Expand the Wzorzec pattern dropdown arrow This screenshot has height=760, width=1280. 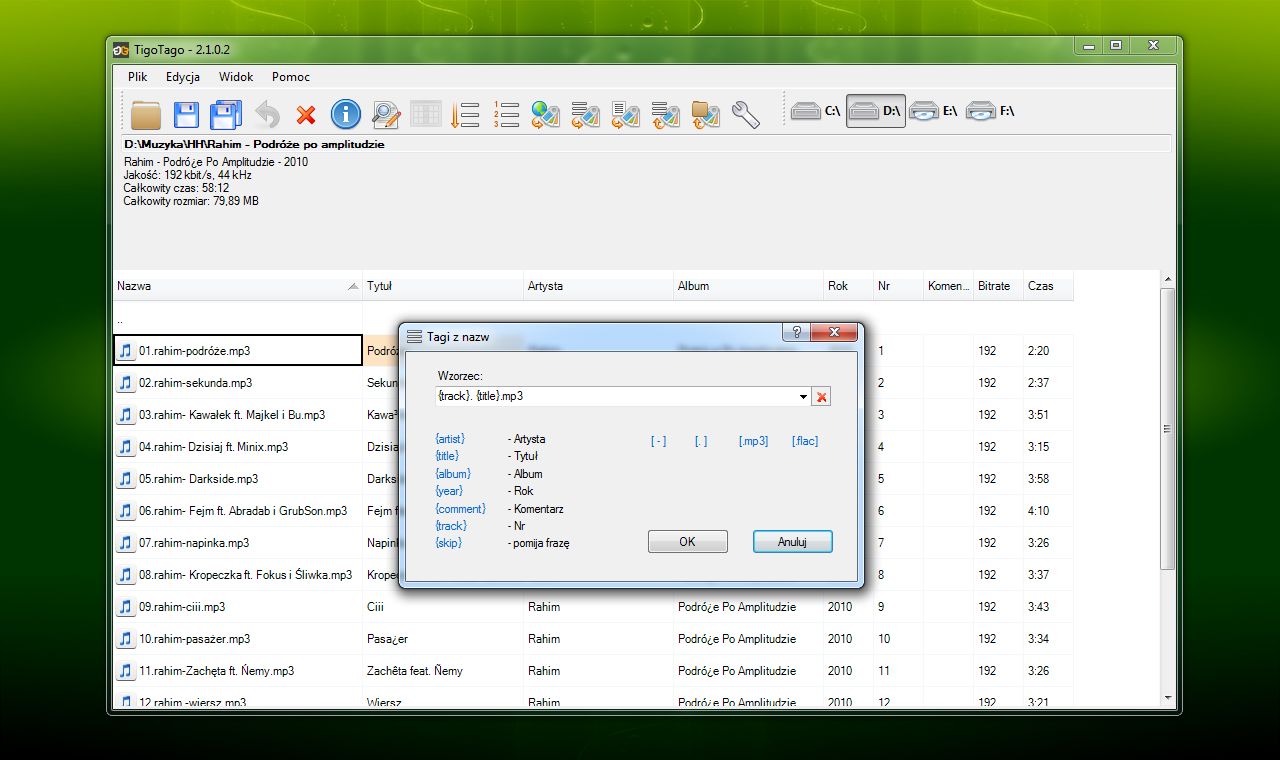tap(804, 397)
